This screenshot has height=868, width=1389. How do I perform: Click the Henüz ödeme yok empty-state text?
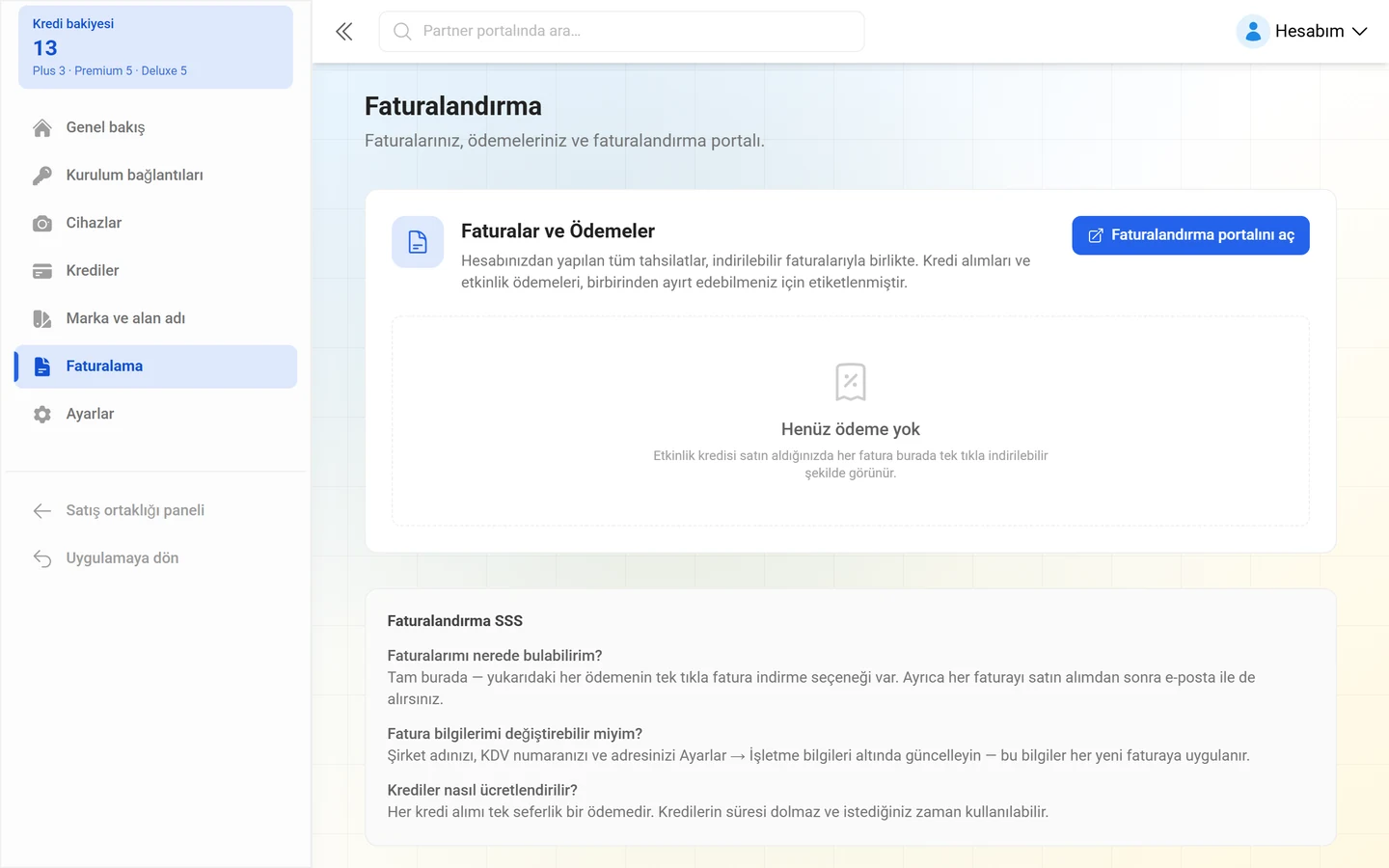click(x=851, y=429)
